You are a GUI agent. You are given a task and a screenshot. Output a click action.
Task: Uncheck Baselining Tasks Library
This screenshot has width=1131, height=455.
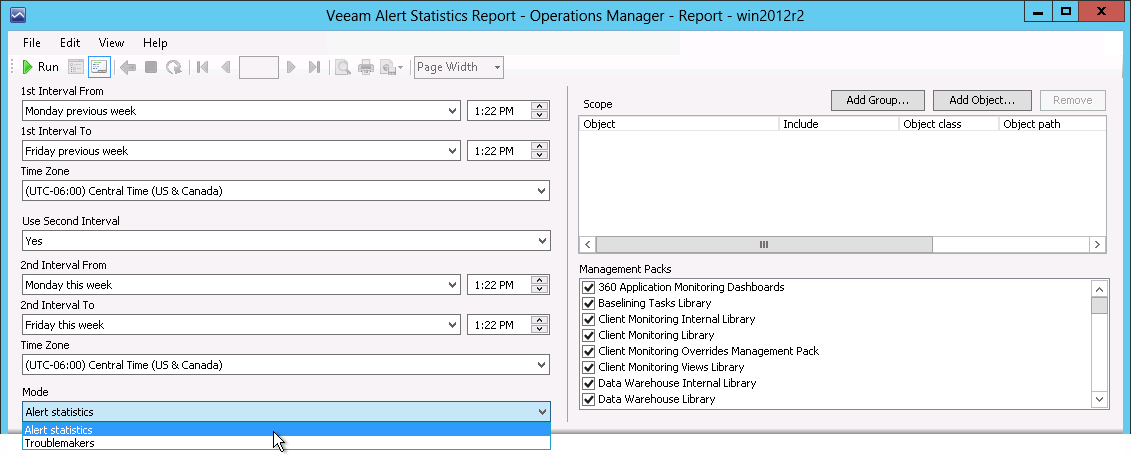coord(588,303)
